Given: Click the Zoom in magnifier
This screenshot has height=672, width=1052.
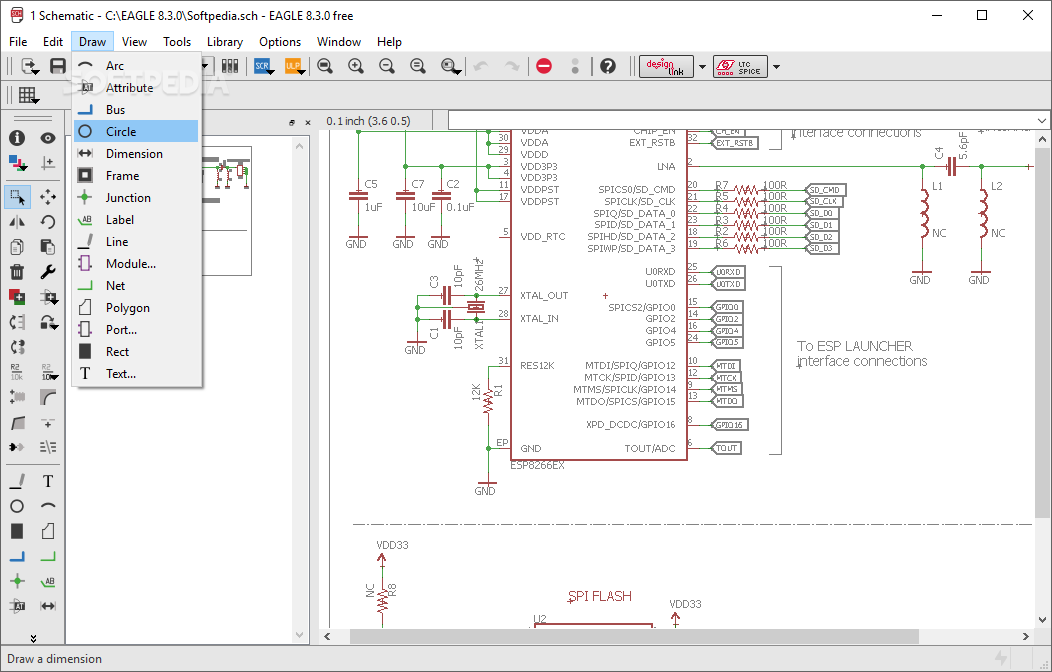Looking at the screenshot, I should point(356,66).
